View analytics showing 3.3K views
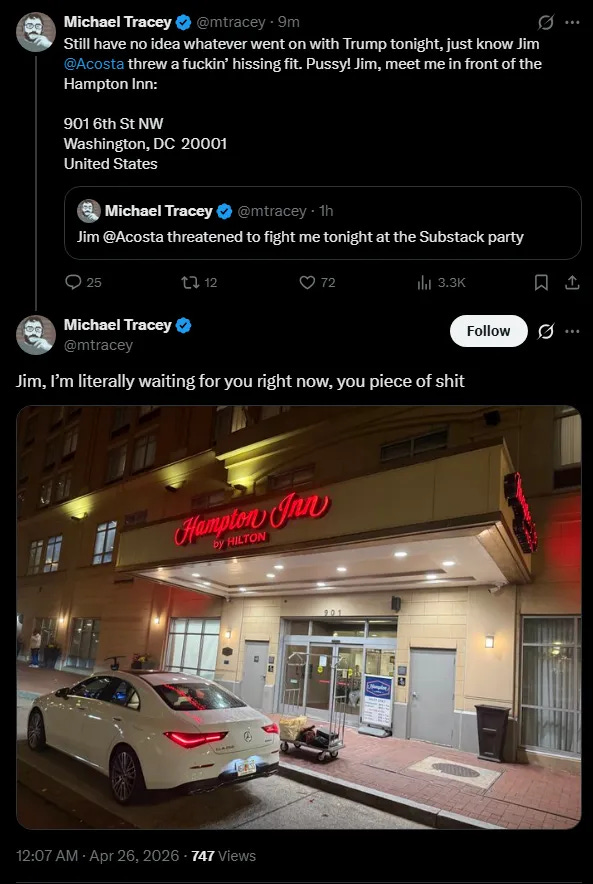The height and width of the screenshot is (884, 593). [x=424, y=282]
